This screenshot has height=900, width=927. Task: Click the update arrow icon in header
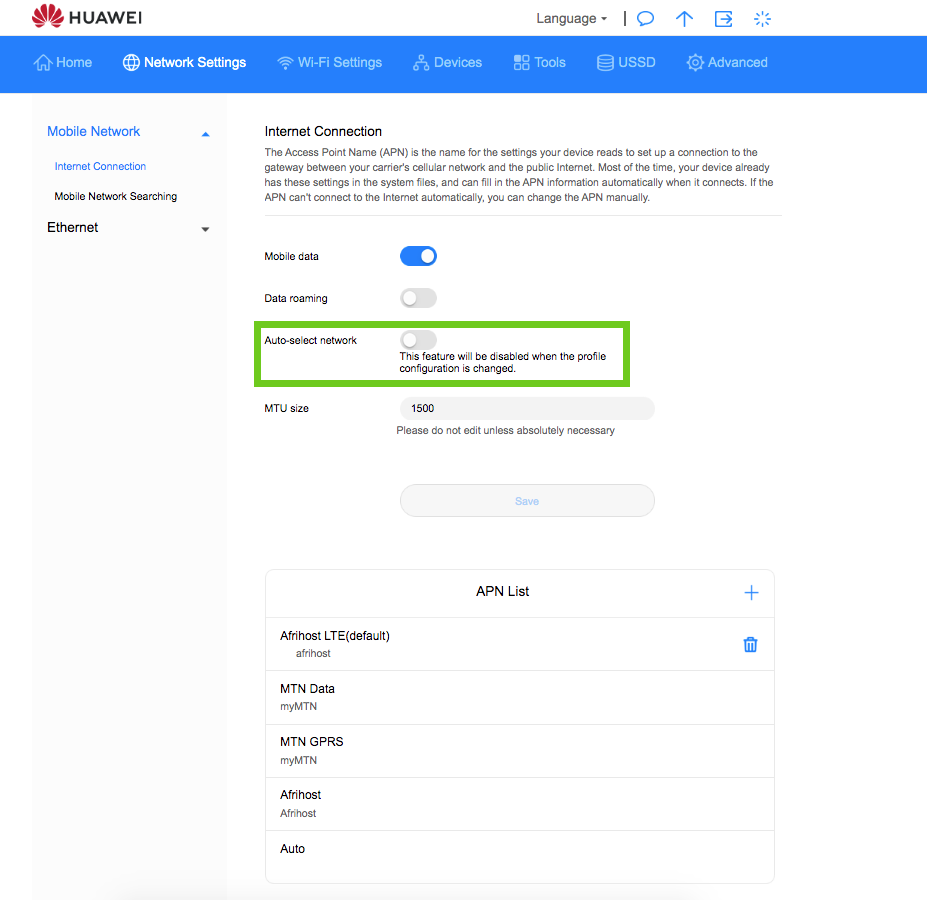(684, 19)
